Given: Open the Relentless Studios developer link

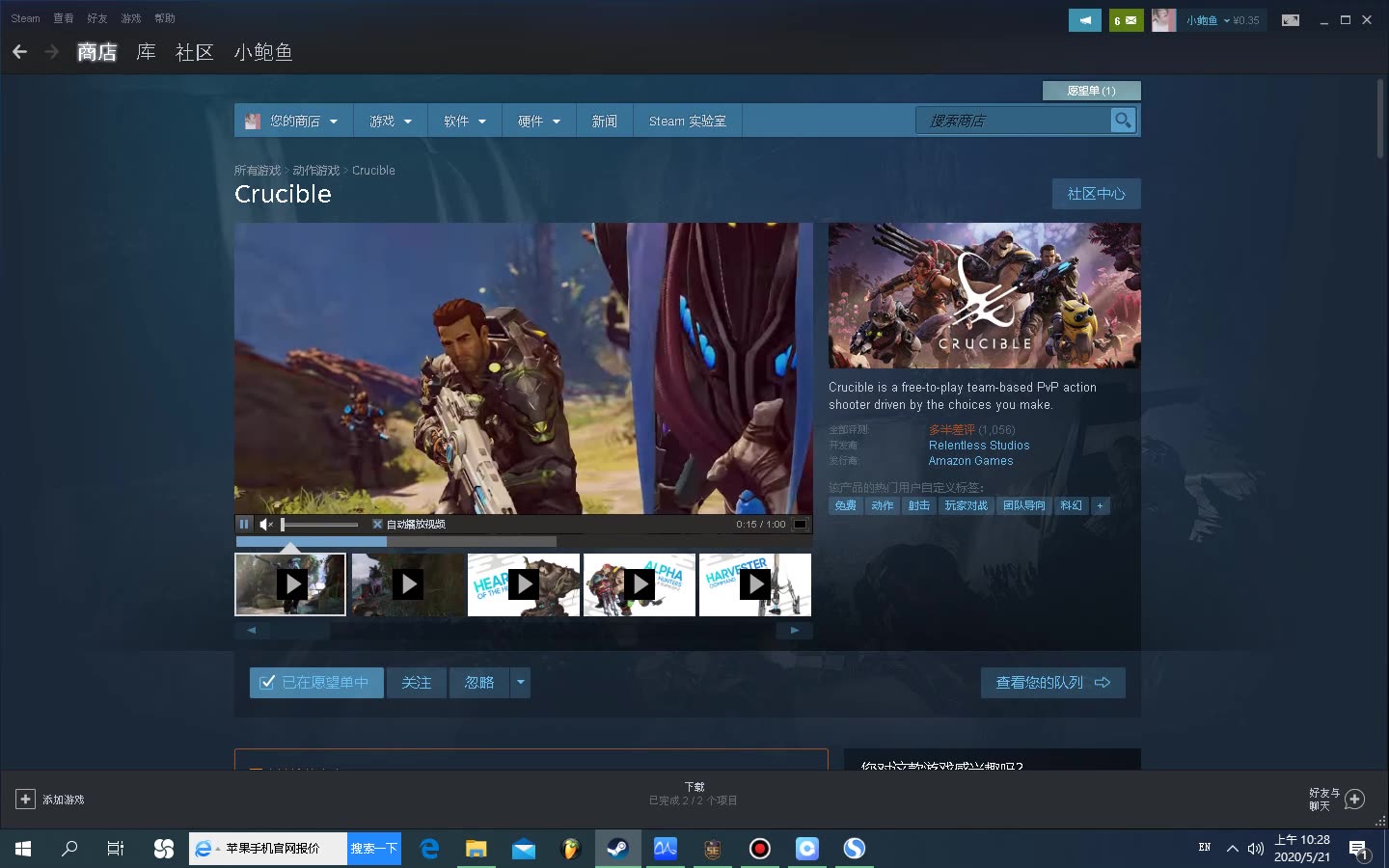Looking at the screenshot, I should [x=979, y=446].
